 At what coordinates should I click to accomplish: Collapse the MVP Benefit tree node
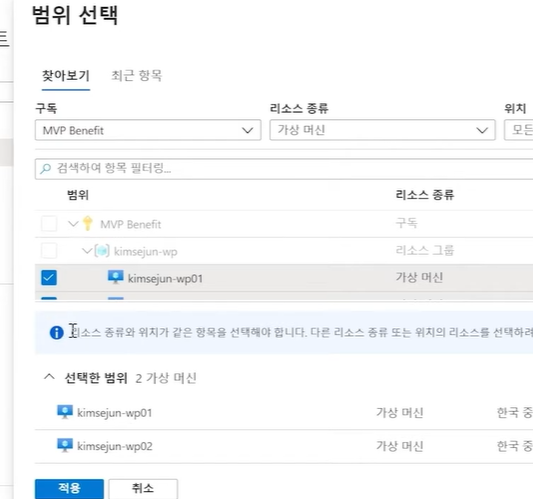73,224
